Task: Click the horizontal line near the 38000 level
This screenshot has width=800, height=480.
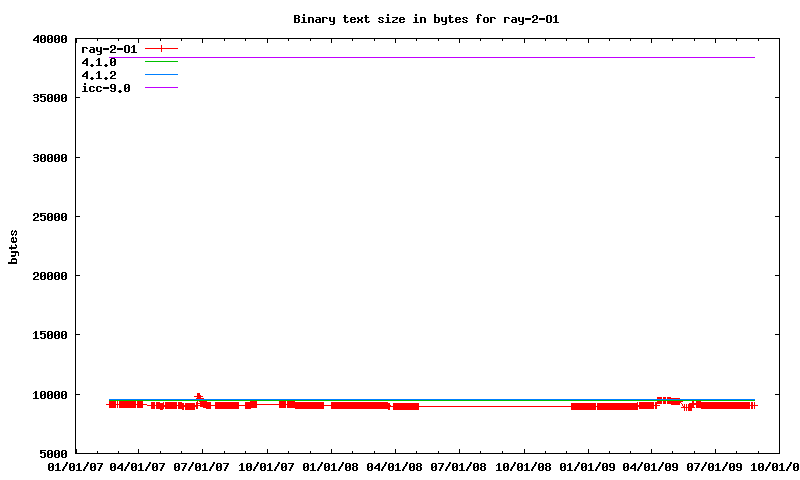Action: coord(450,57)
